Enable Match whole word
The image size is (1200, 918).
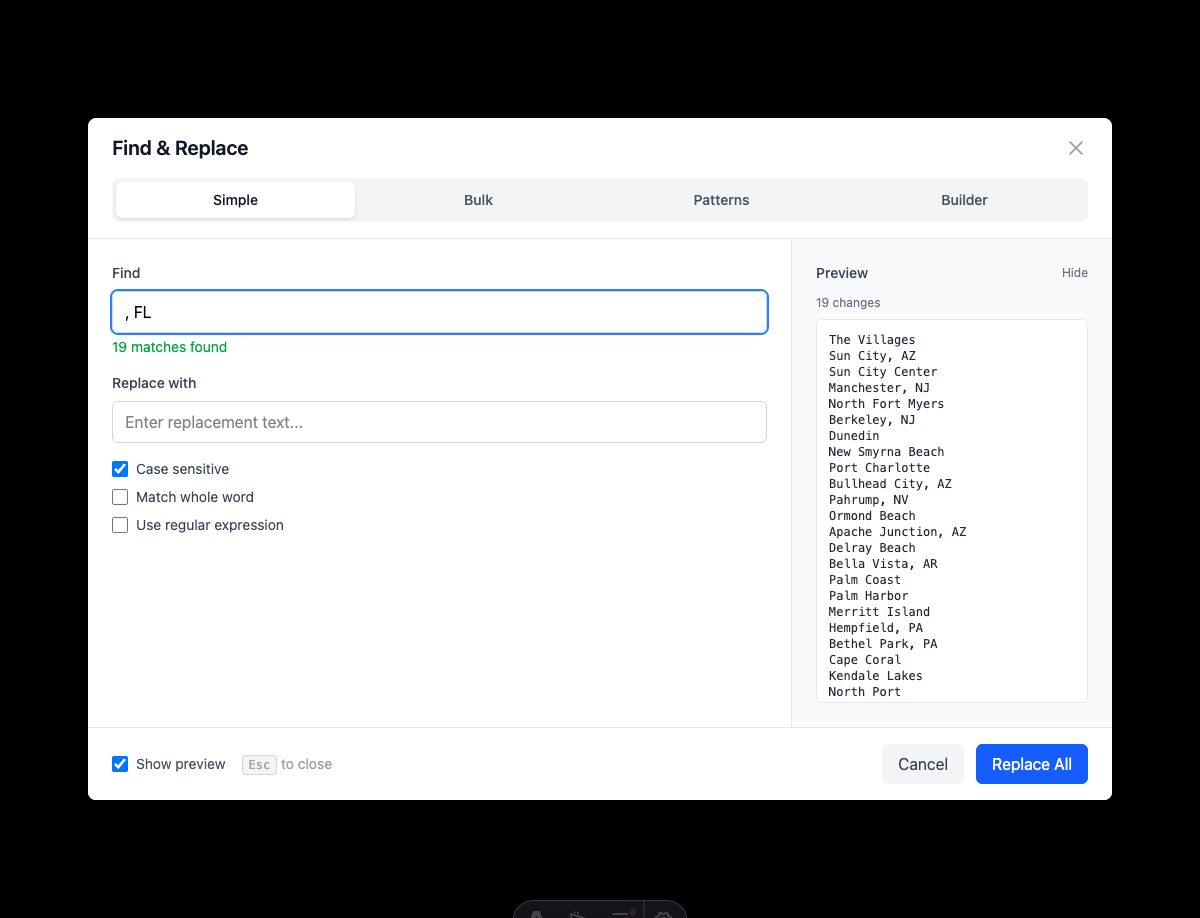click(x=120, y=497)
